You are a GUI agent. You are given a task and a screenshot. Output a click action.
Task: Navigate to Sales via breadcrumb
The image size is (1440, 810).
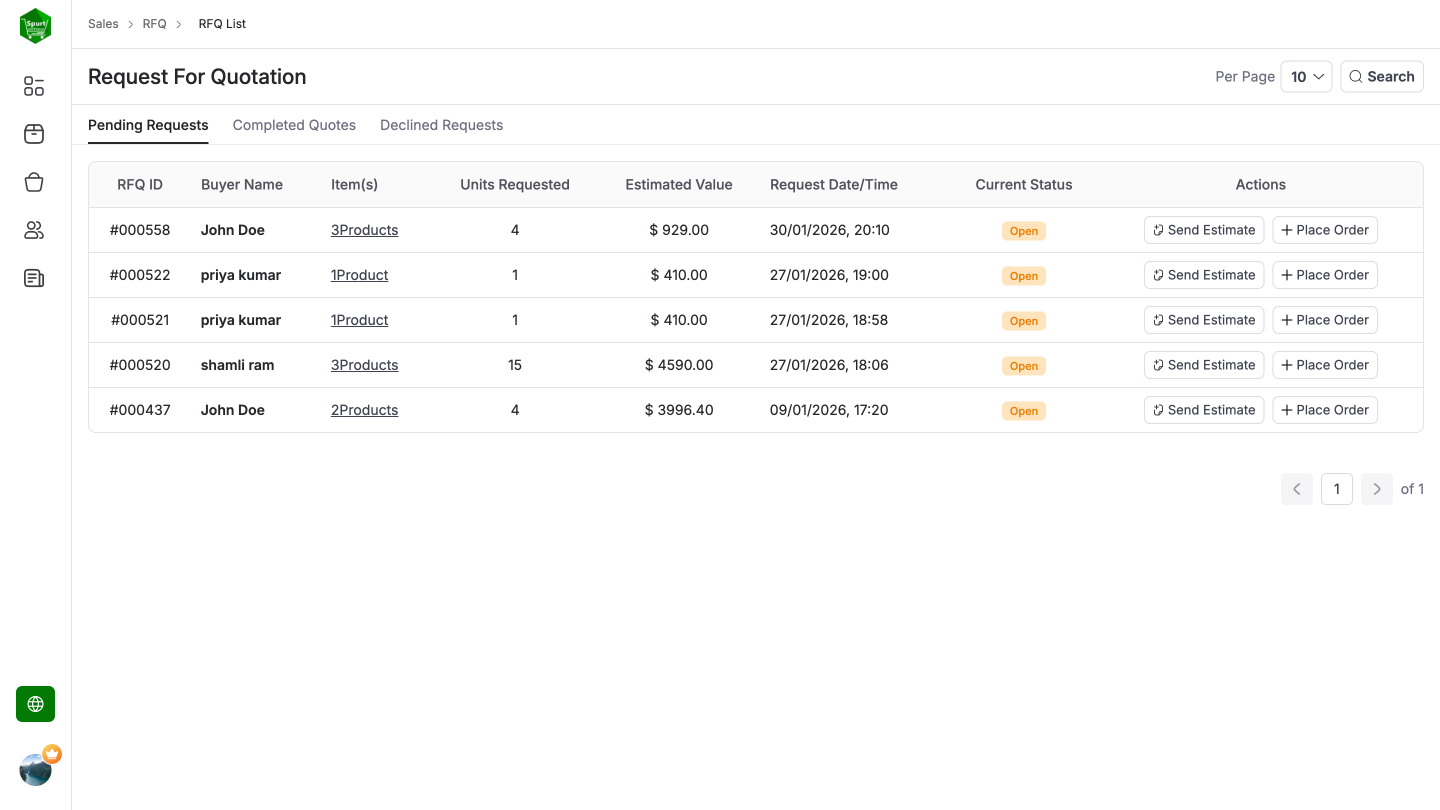click(103, 23)
